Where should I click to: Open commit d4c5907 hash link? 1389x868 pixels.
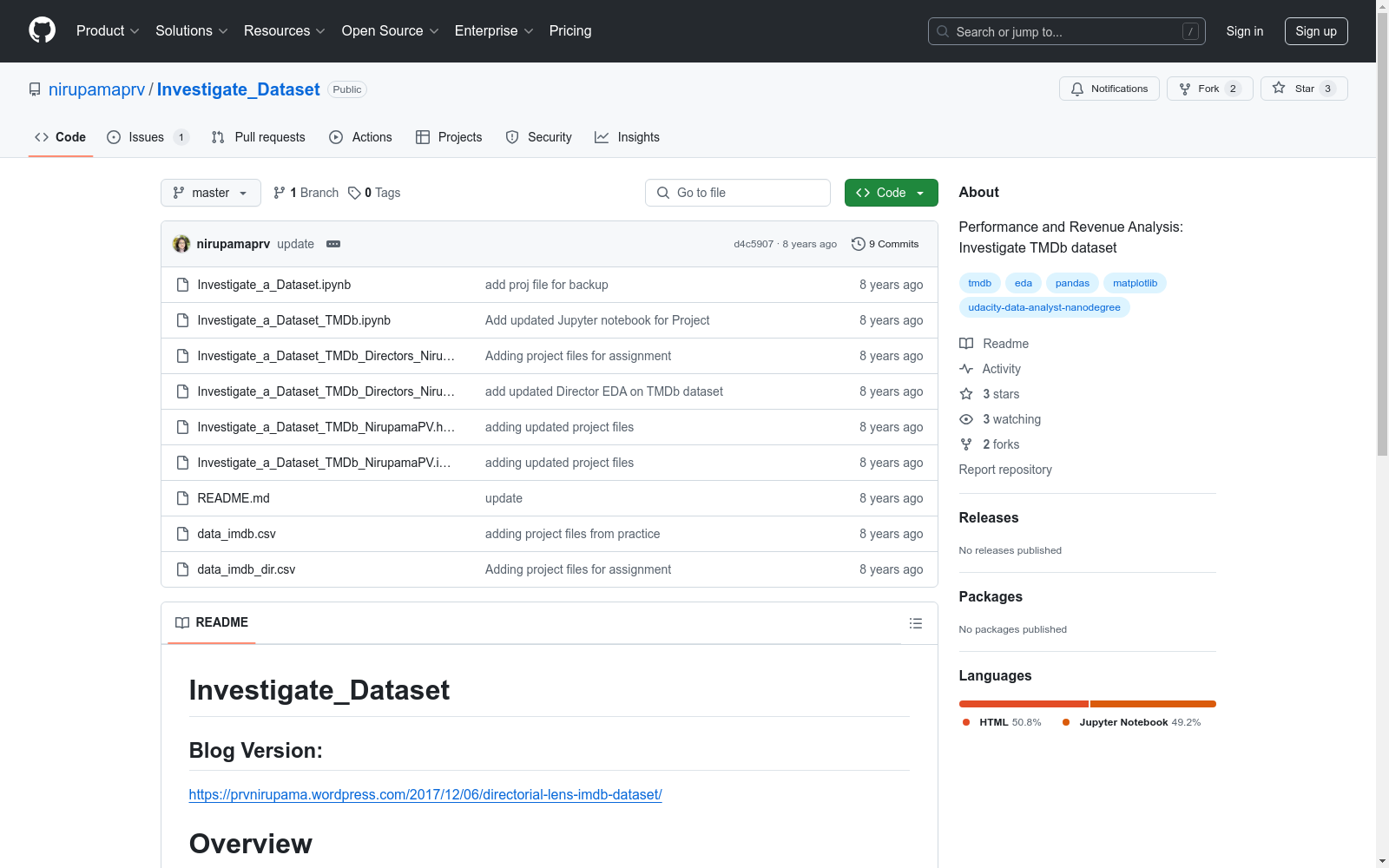point(754,244)
